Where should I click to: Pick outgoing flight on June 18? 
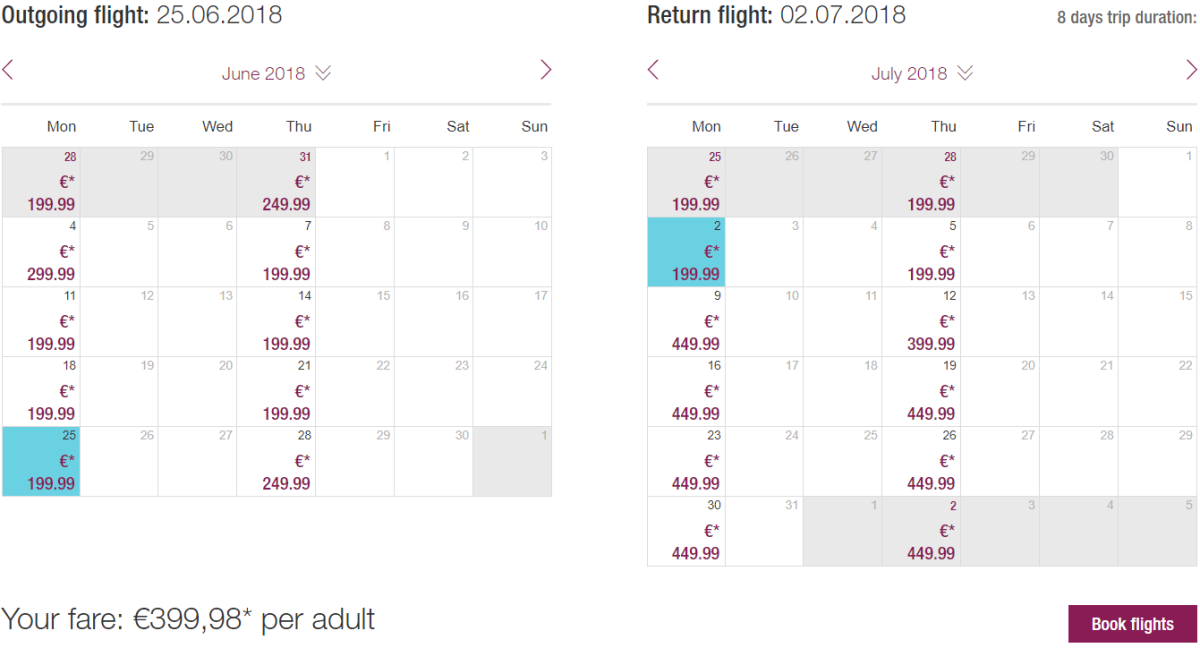[x=41, y=392]
